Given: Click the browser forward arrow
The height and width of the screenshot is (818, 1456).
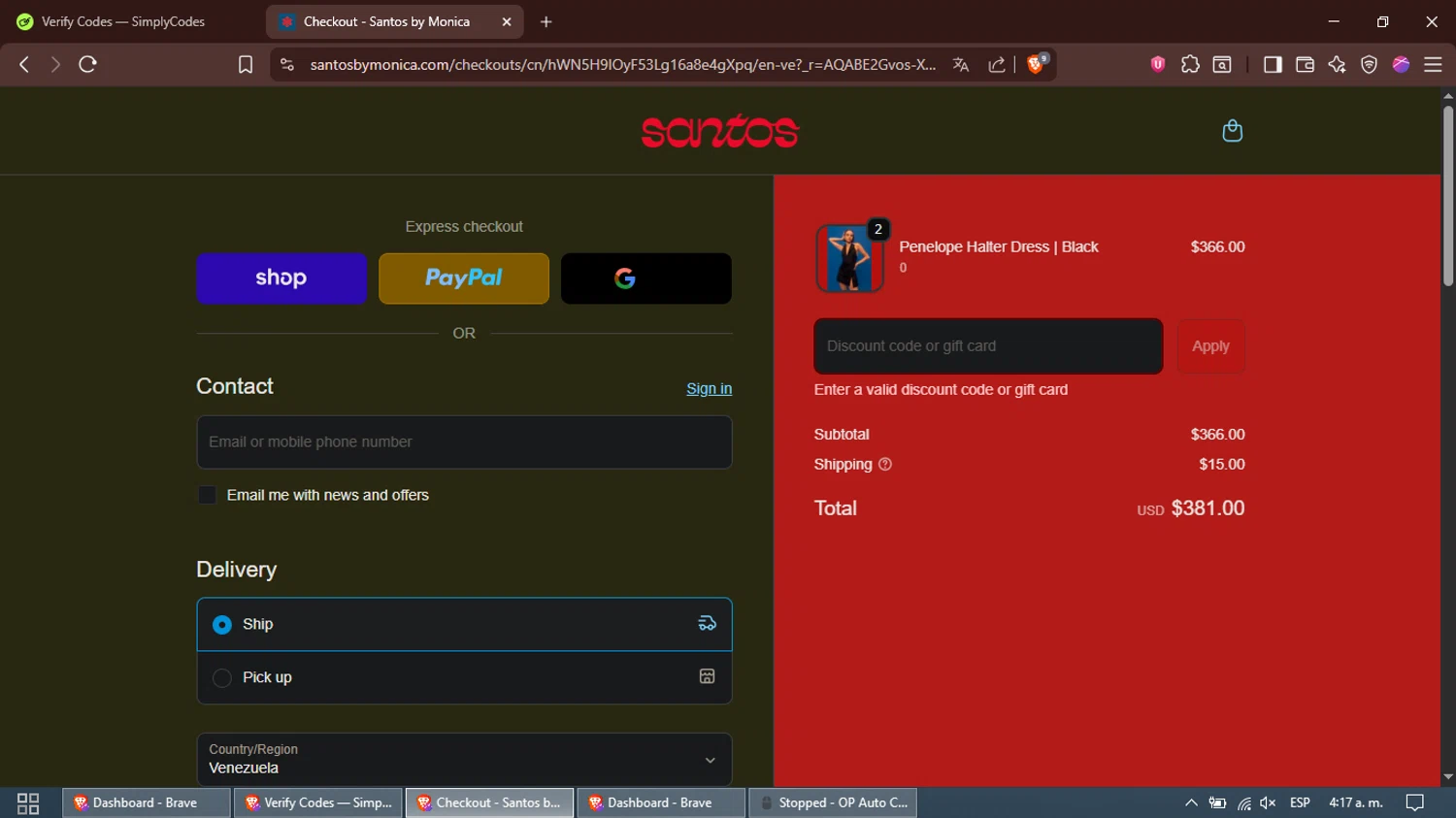Looking at the screenshot, I should point(55,64).
